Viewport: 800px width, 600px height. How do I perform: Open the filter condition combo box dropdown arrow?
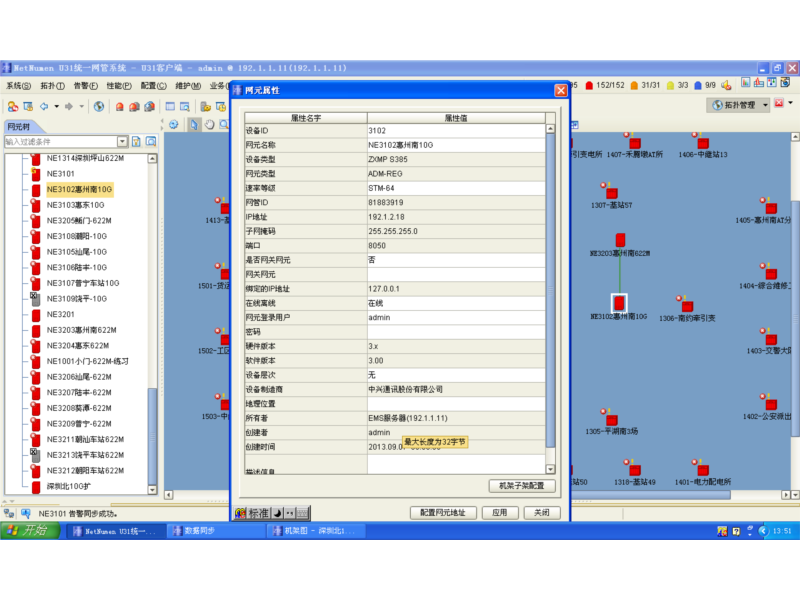click(123, 142)
